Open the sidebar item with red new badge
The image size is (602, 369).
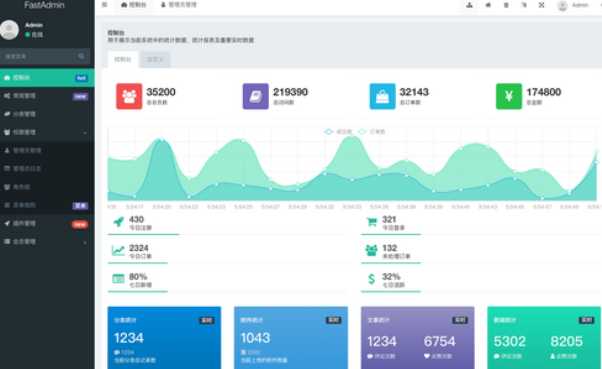click(47, 223)
